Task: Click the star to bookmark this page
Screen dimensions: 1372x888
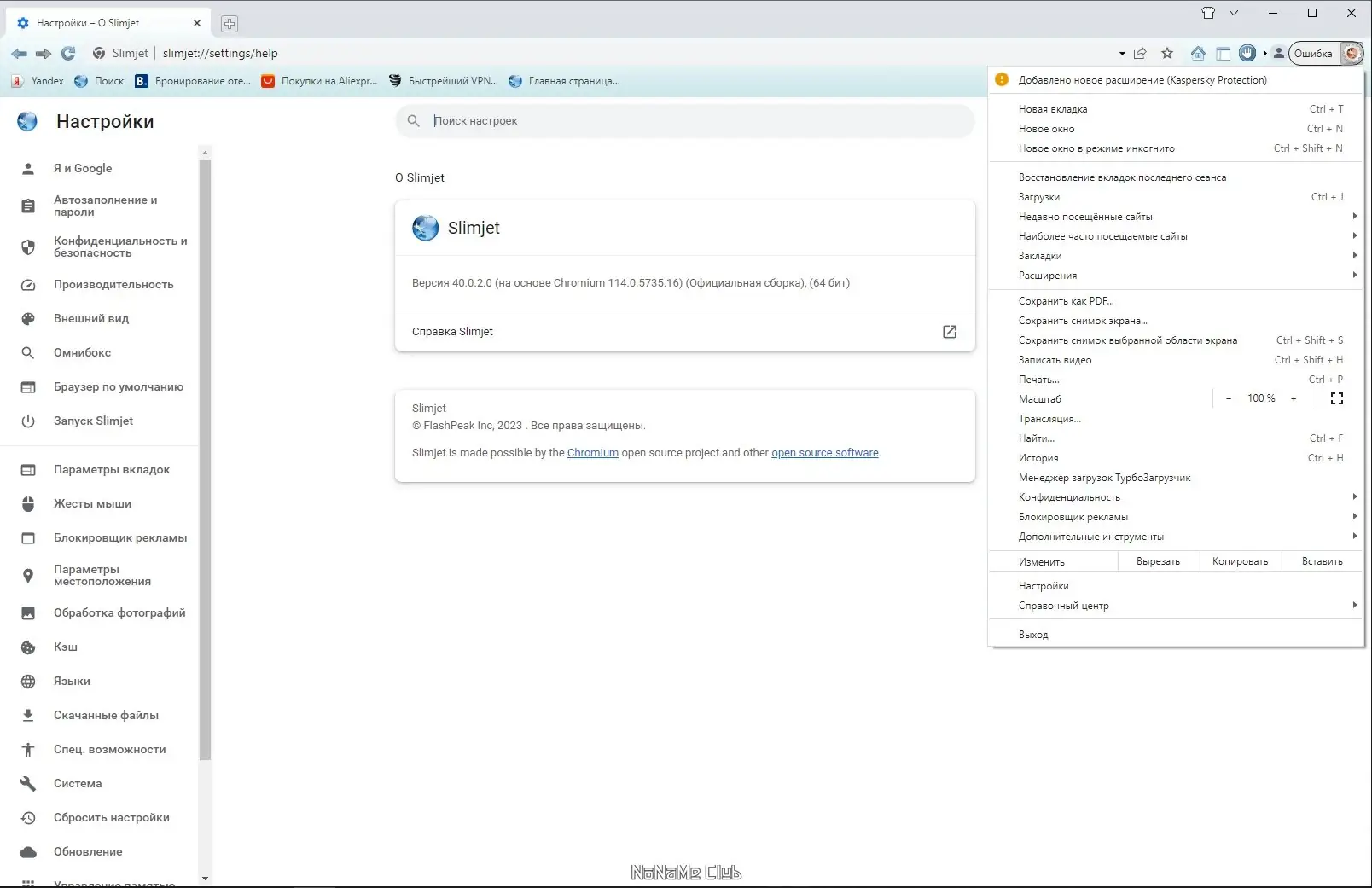Action: coord(1166,53)
